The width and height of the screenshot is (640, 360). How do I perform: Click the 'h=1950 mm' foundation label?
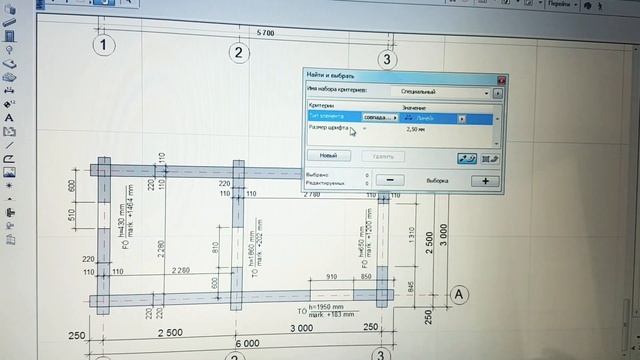326,307
